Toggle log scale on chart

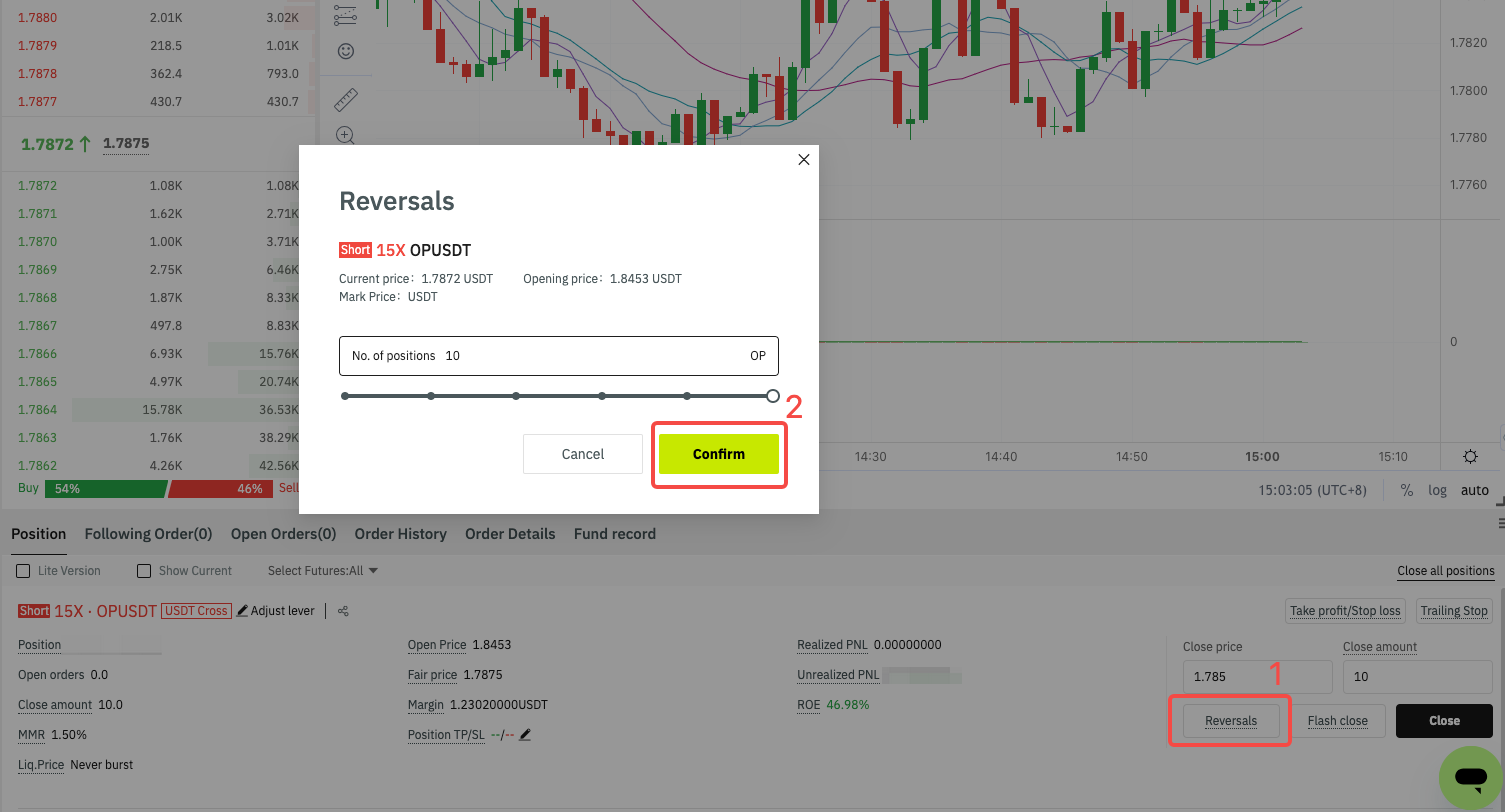coord(1437,490)
